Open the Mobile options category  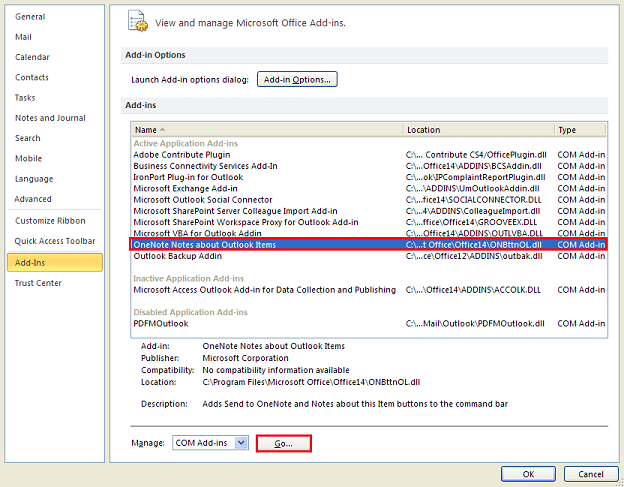[28, 159]
